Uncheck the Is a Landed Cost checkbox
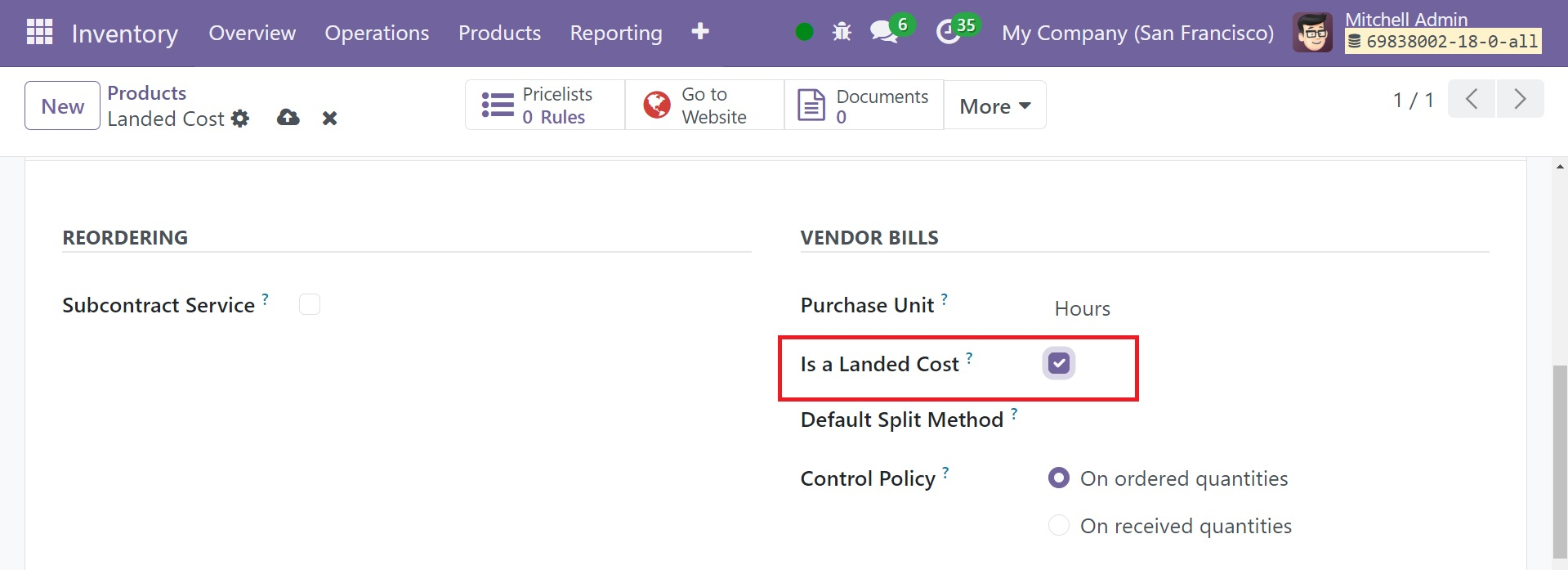 [1059, 363]
